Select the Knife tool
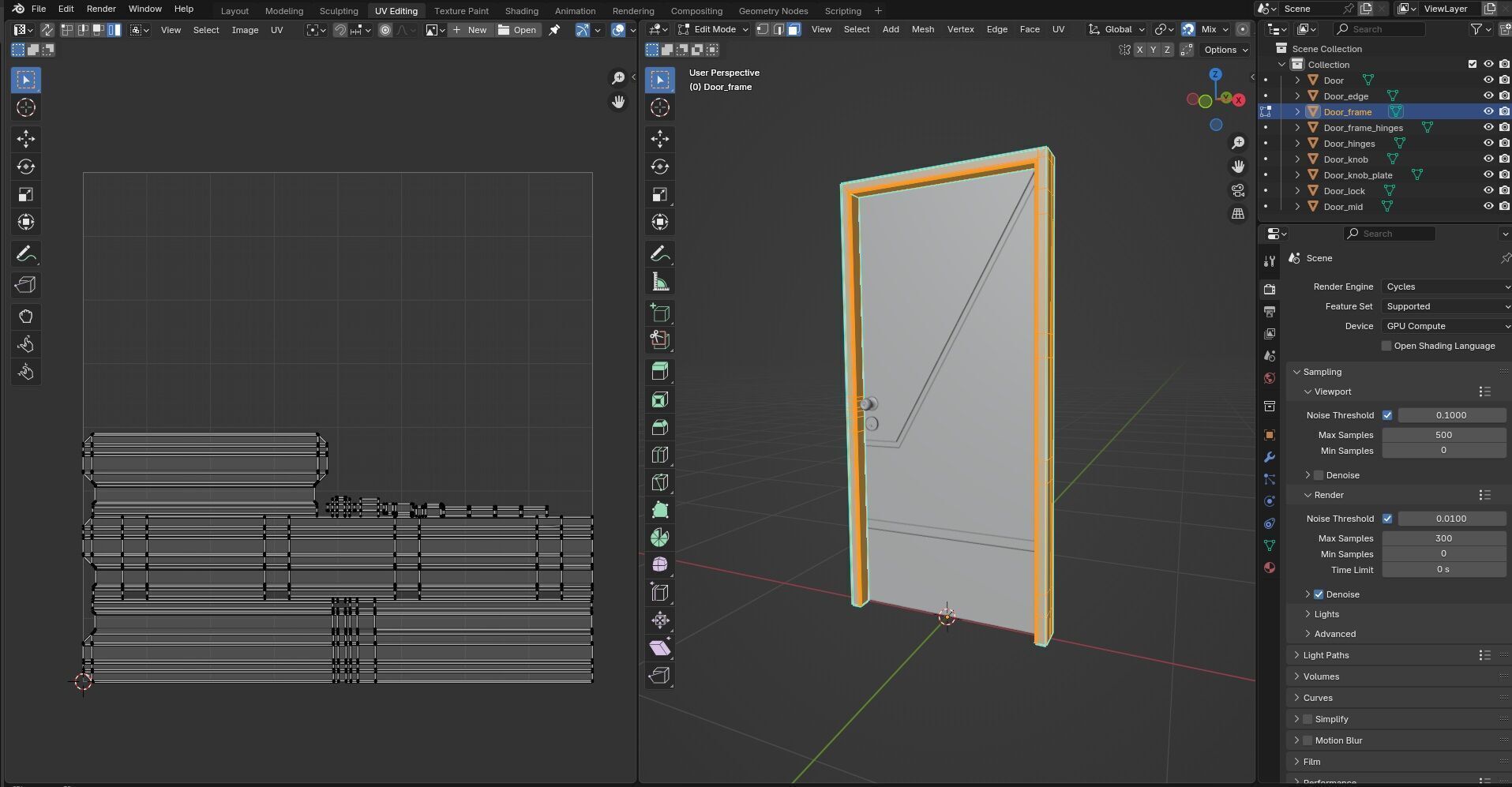 [660, 482]
